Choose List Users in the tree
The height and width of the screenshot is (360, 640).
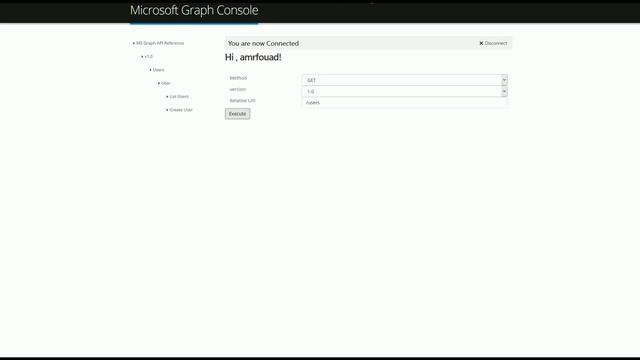click(x=179, y=97)
